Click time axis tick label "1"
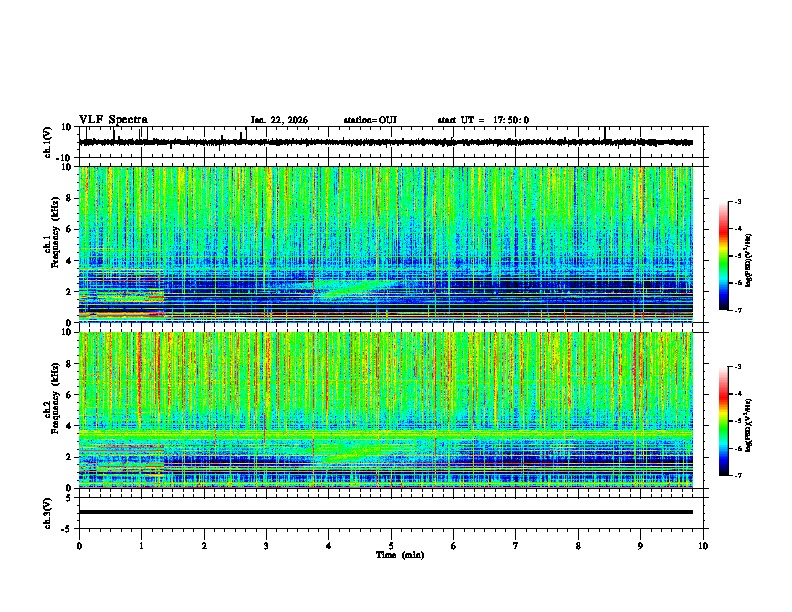 click(141, 546)
